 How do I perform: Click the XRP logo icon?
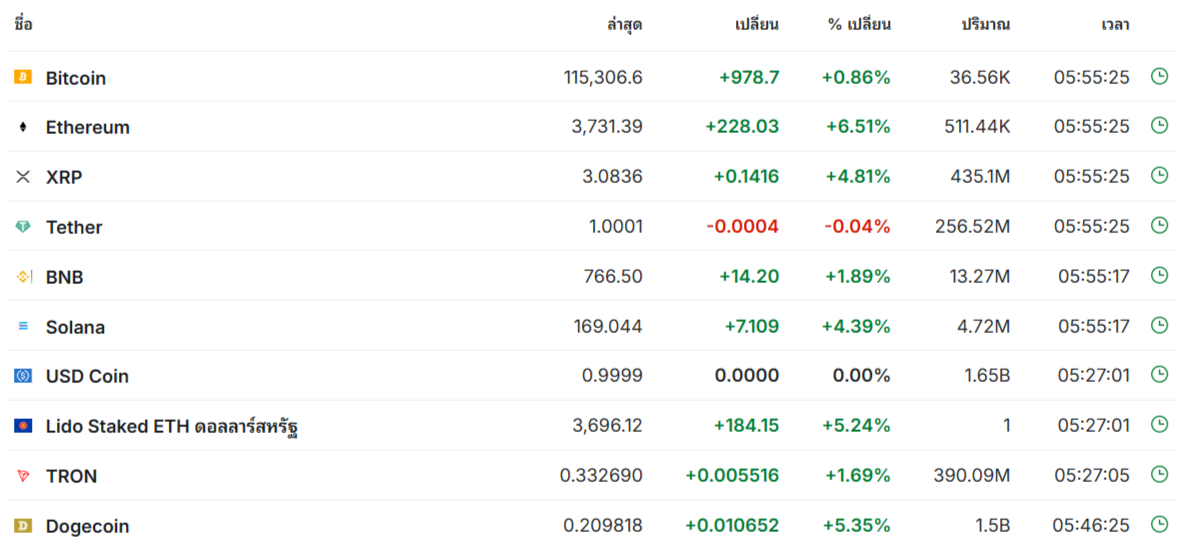(23, 177)
